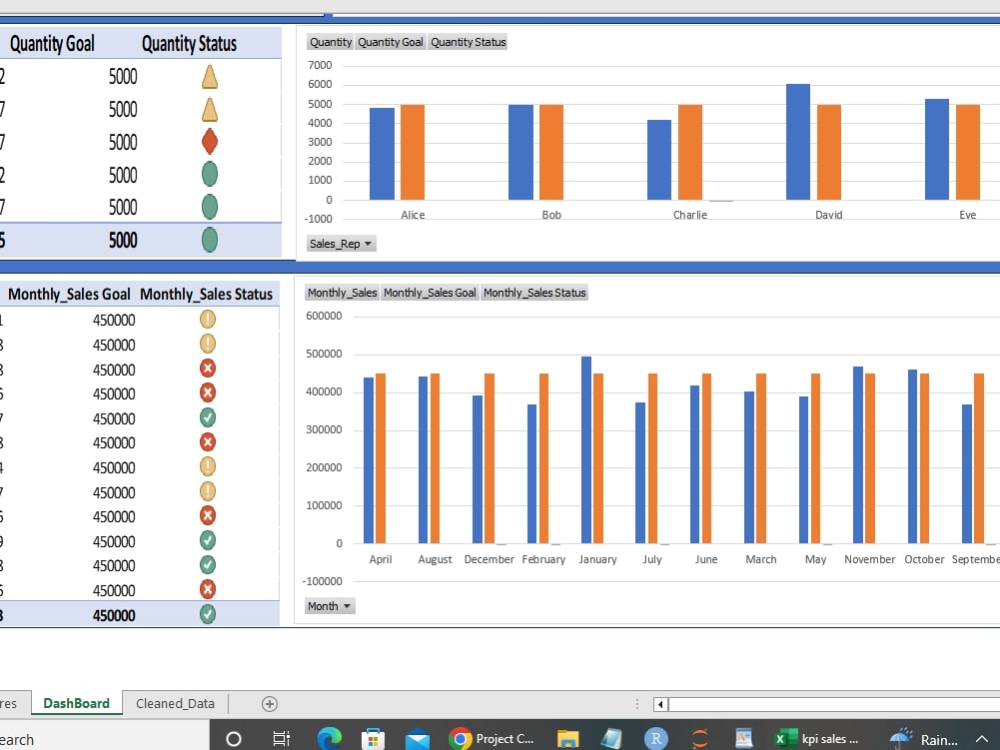The height and width of the screenshot is (750, 1000).
Task: Open File Explorer from taskbar
Action: (x=567, y=739)
